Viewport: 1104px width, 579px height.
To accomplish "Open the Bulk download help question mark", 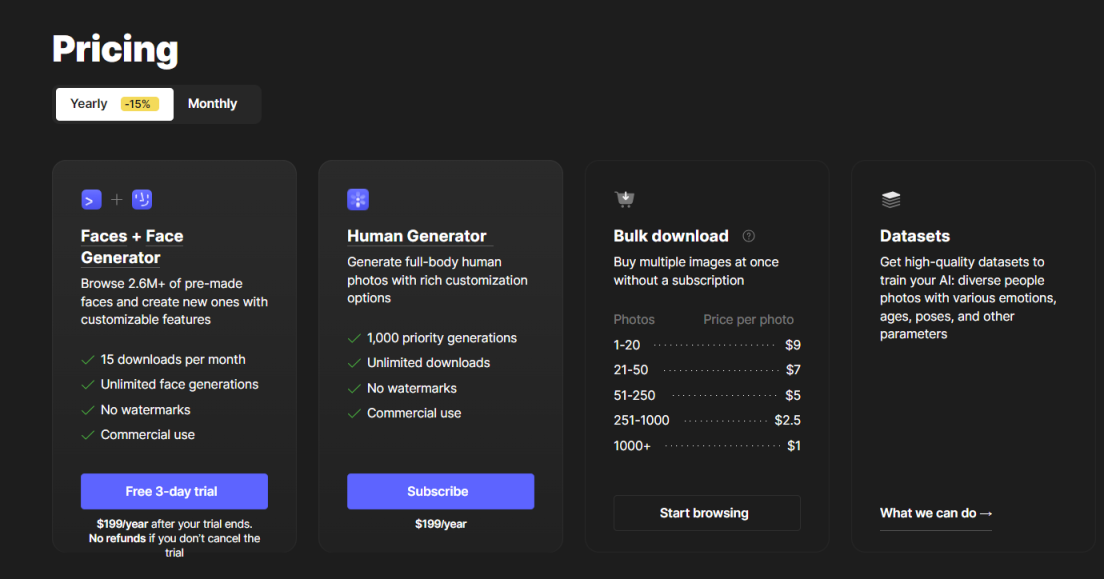I will [749, 236].
